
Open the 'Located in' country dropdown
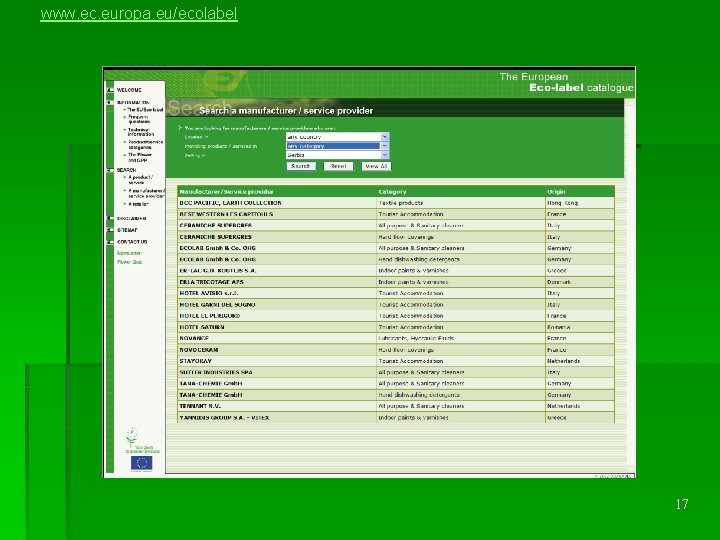click(x=338, y=137)
